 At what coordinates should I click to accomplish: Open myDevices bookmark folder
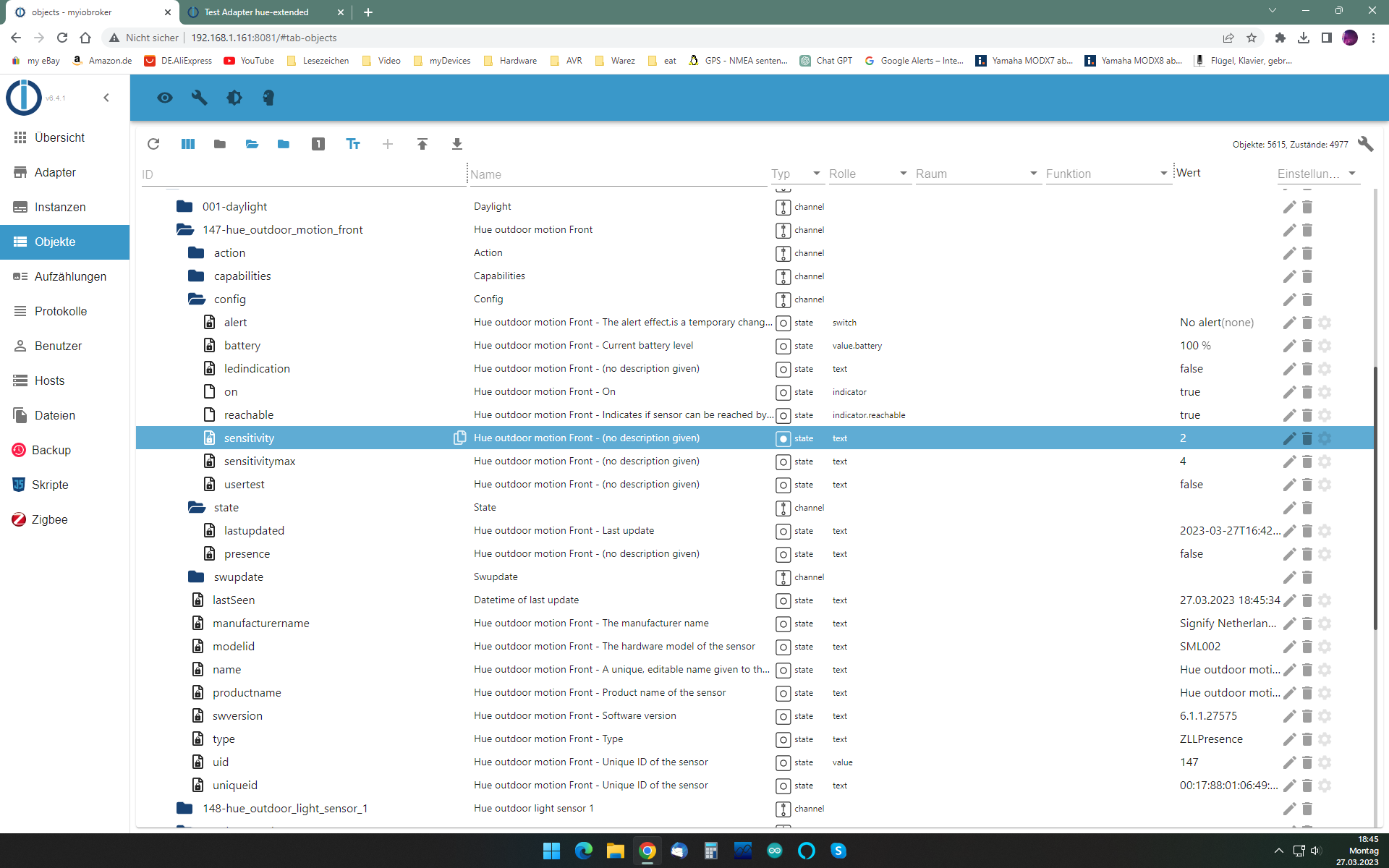tap(442, 61)
